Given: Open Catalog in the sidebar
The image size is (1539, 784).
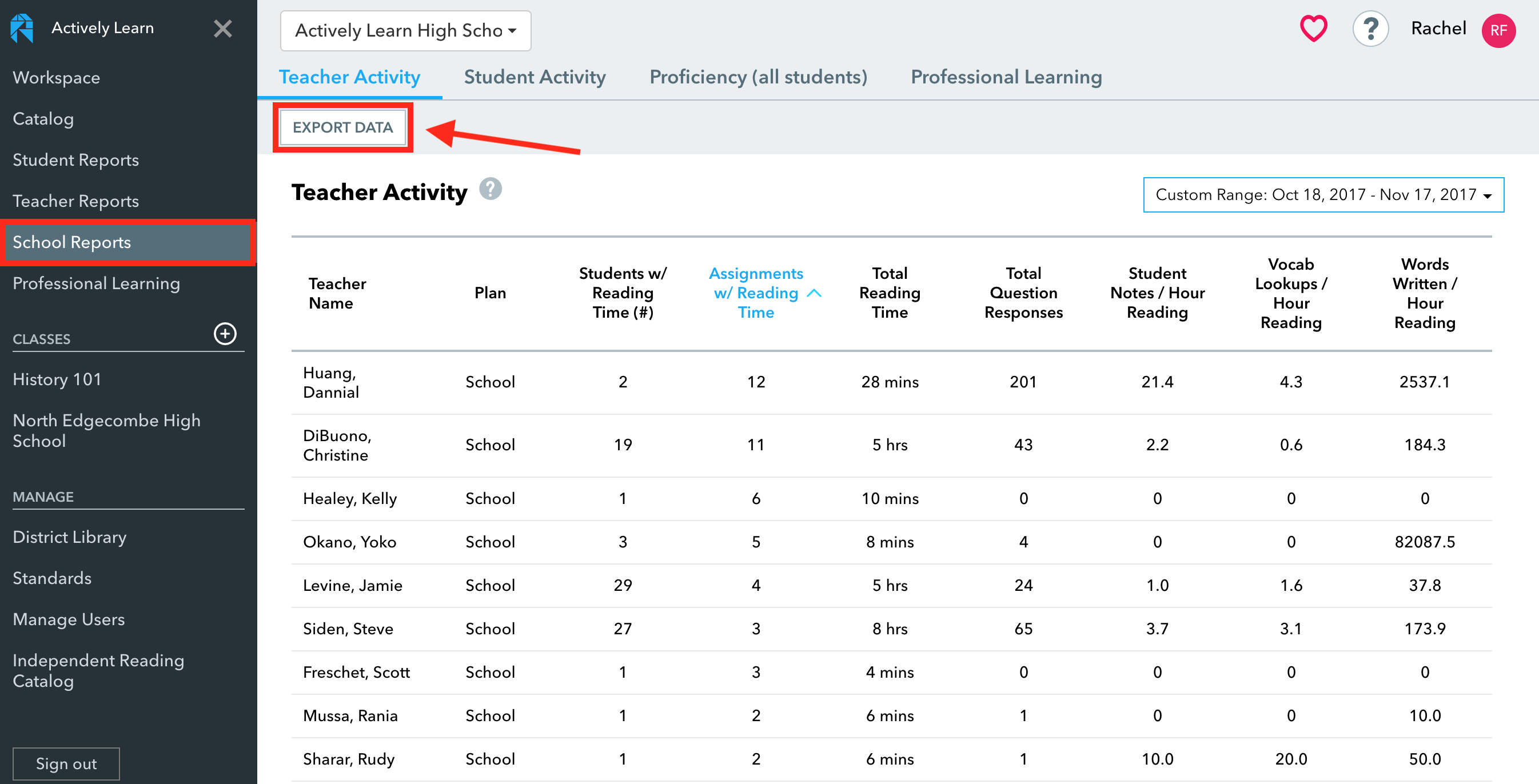Looking at the screenshot, I should [43, 119].
